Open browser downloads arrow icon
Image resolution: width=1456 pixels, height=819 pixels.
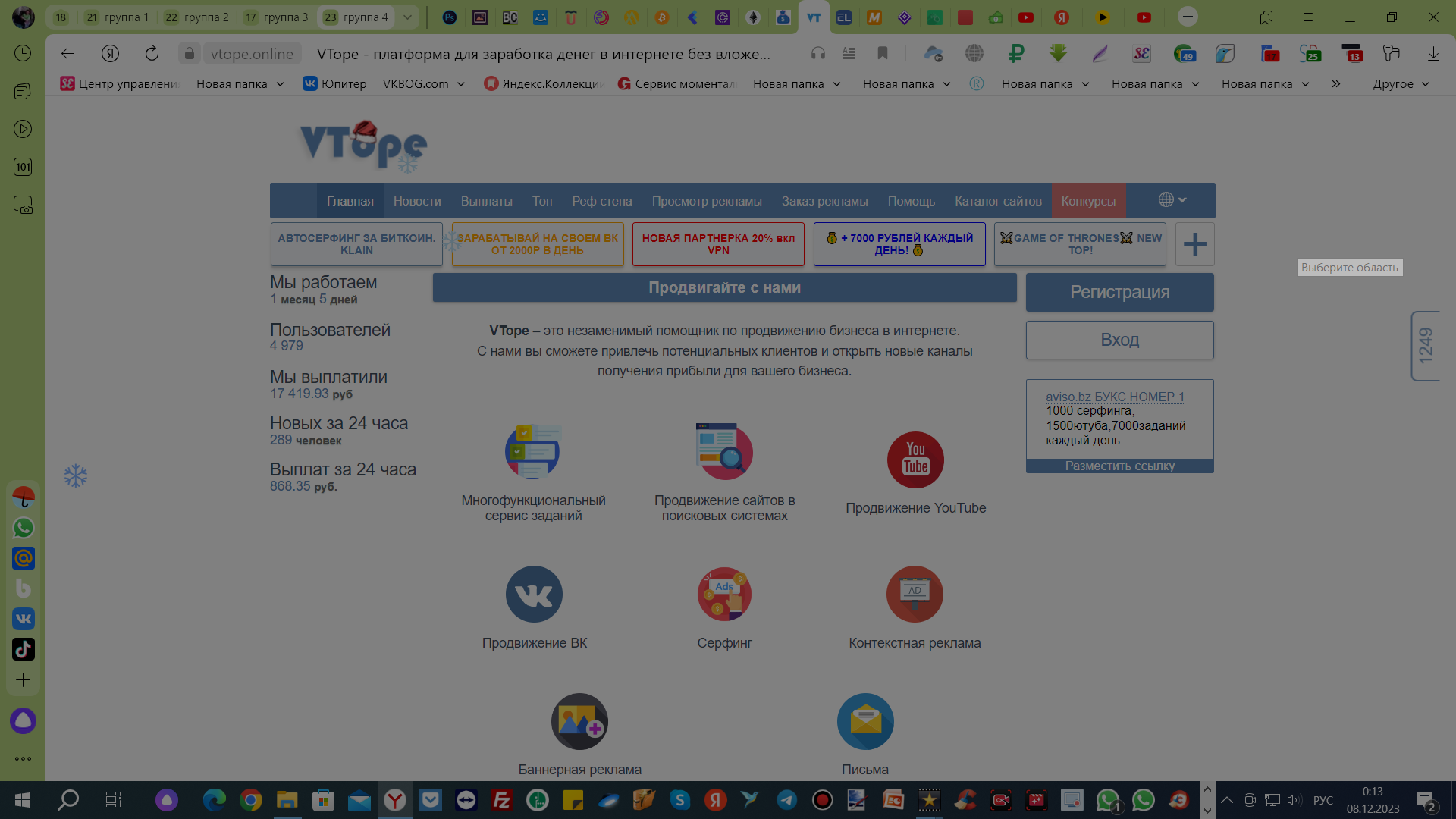pos(1433,53)
